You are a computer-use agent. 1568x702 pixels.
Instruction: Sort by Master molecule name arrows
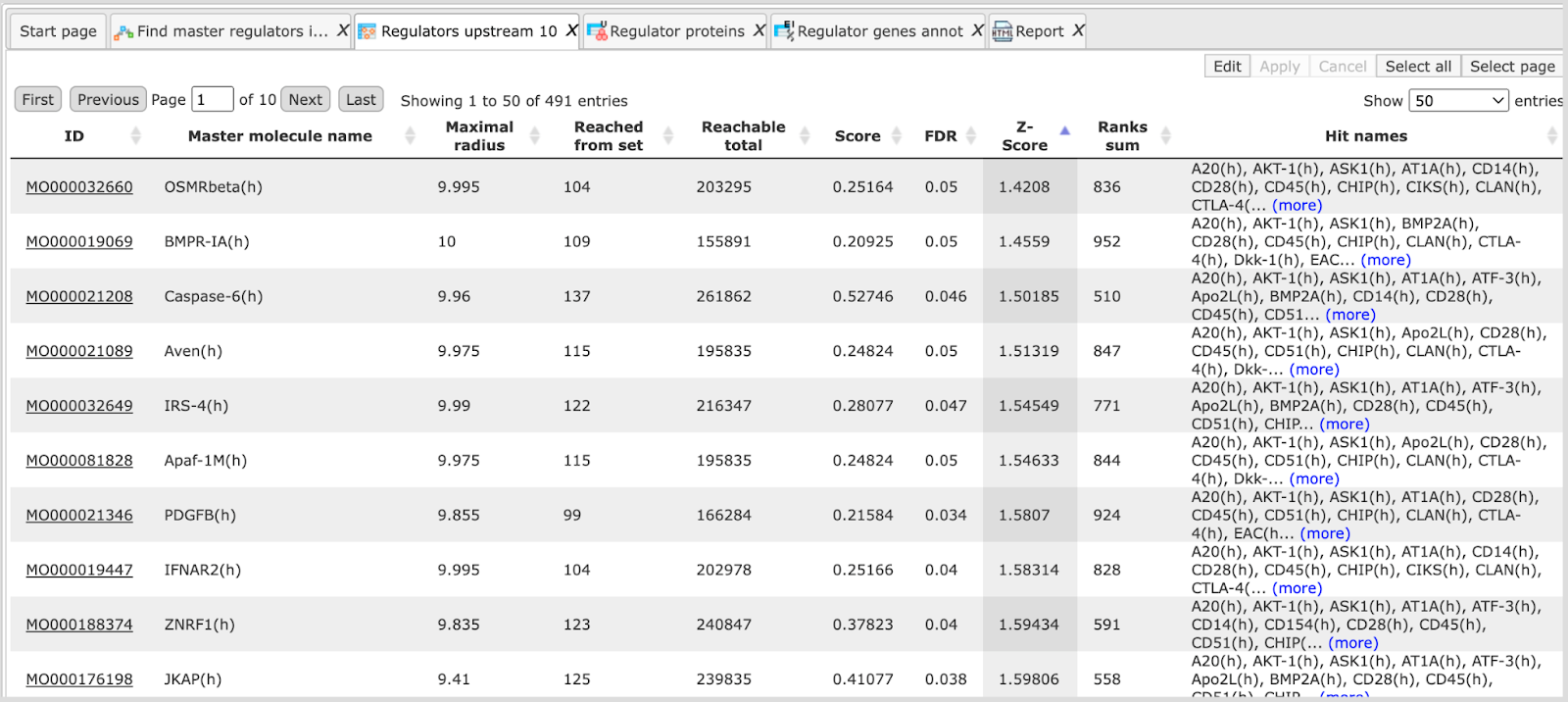pyautogui.click(x=410, y=136)
